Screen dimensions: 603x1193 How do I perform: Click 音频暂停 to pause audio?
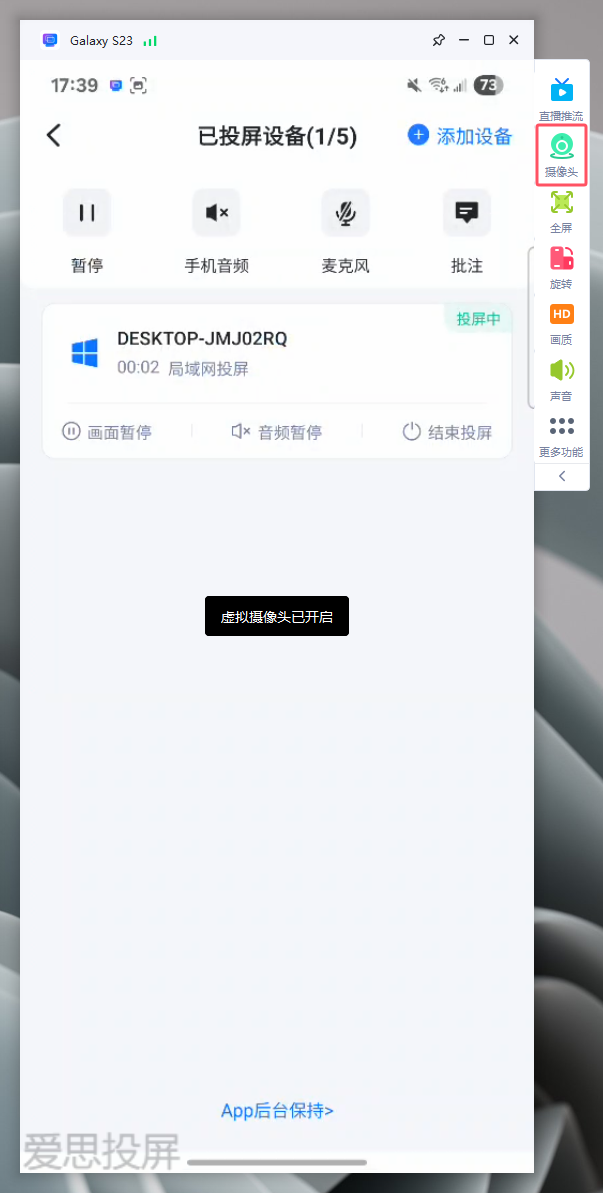click(277, 432)
